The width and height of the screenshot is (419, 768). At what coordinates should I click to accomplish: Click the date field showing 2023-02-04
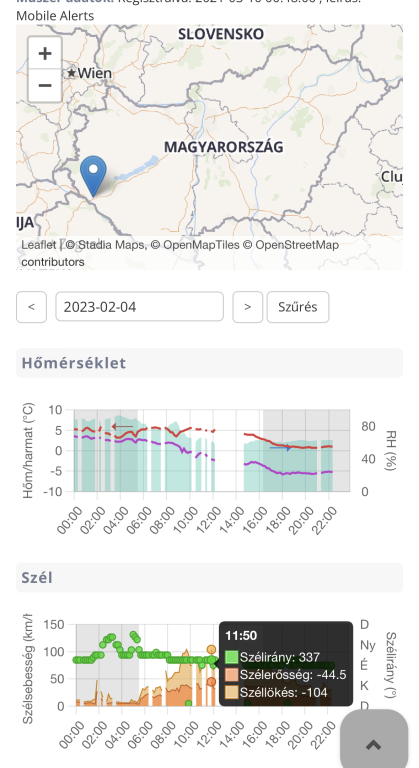140,307
